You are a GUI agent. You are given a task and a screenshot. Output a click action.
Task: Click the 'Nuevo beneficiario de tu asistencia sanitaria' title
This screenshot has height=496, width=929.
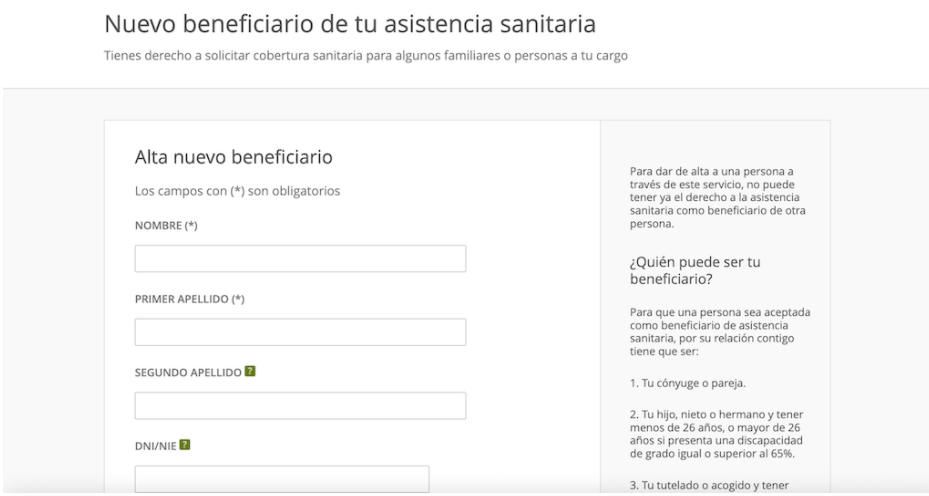tap(350, 24)
